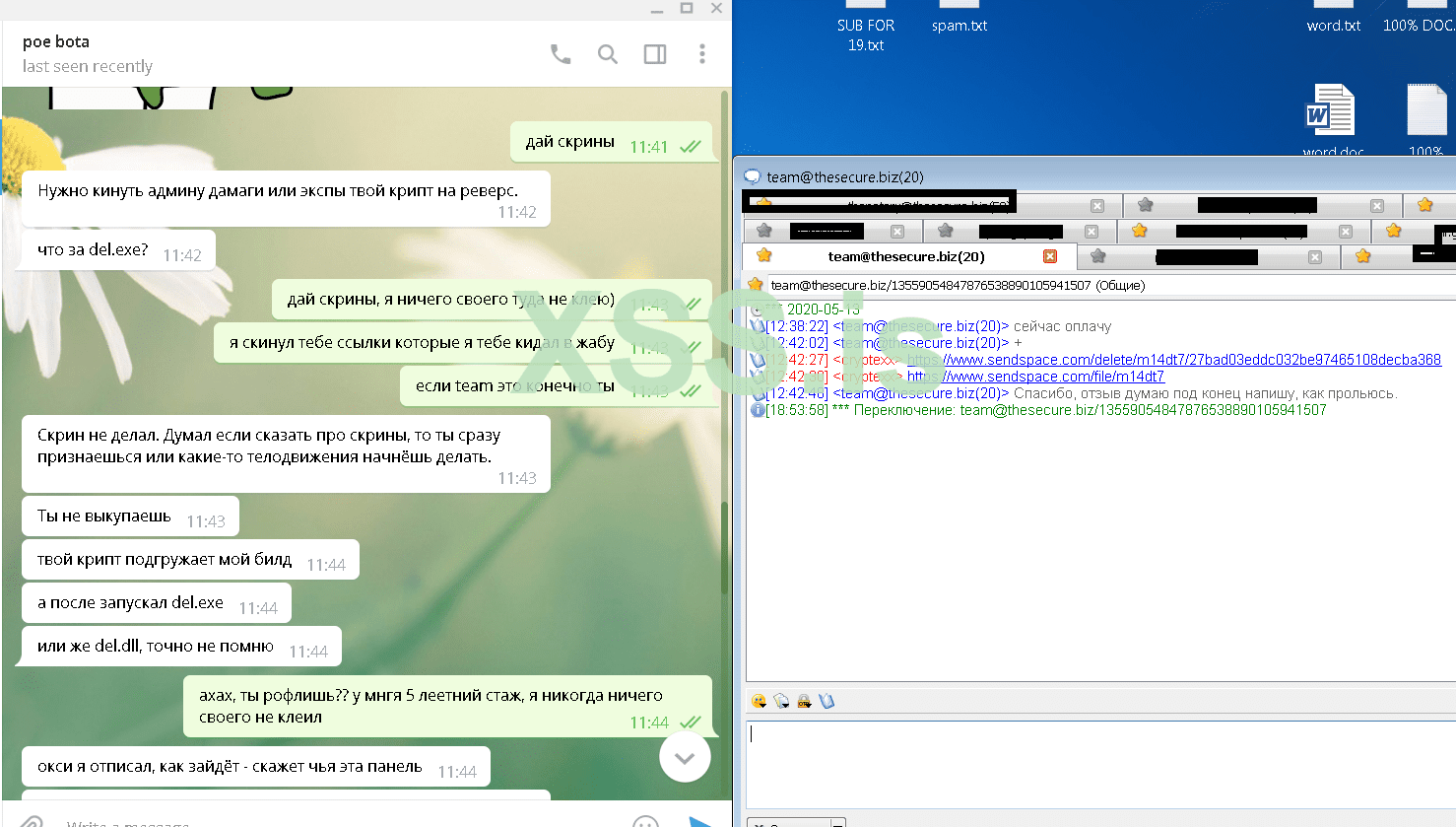This screenshot has height=827, width=1456.
Task: Click the message starting 'ахах, ты рофлишь??'
Action: (x=447, y=707)
